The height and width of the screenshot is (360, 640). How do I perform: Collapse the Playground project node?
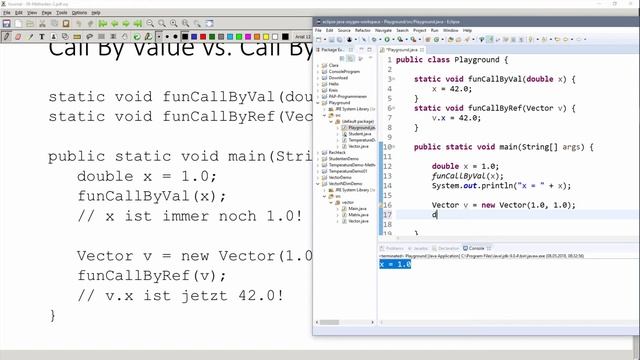point(318,103)
